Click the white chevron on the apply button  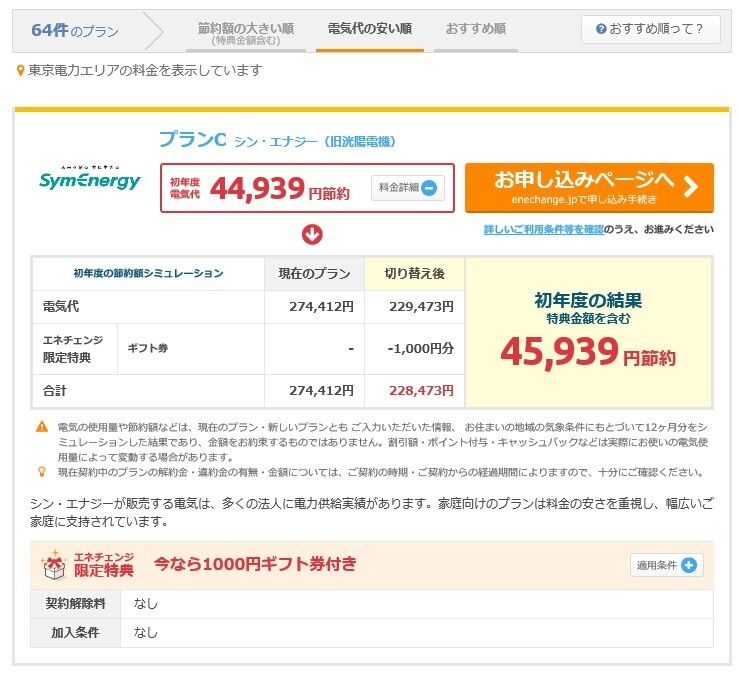pyautogui.click(x=690, y=187)
